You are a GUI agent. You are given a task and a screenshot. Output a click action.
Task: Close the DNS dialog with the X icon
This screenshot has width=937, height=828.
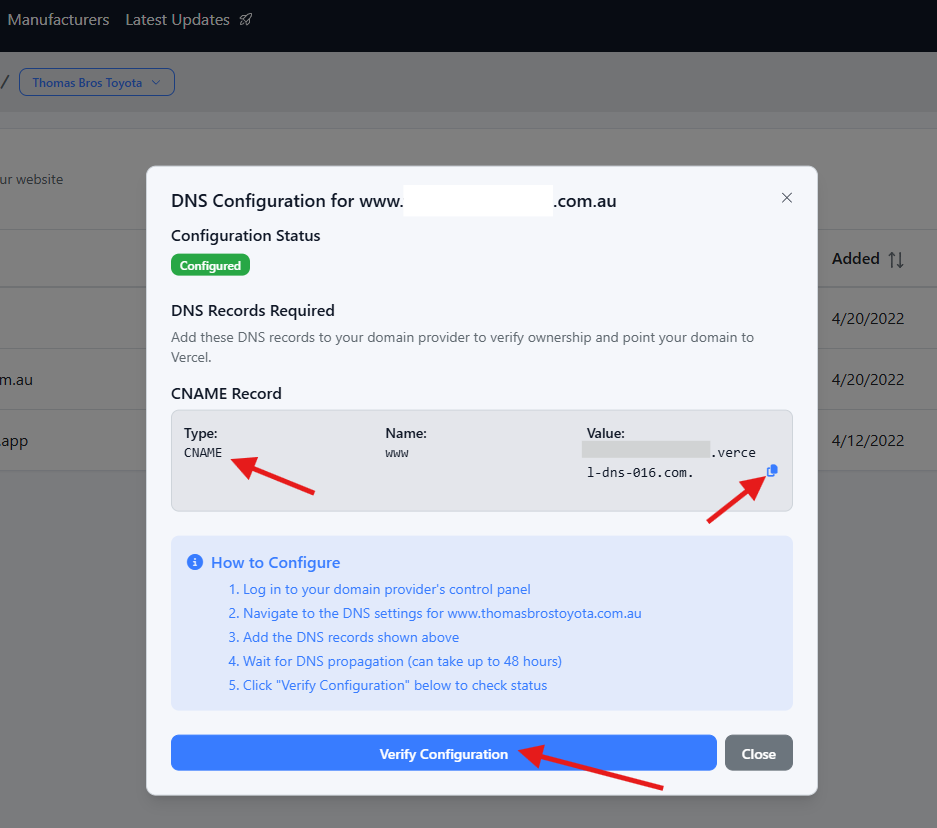787,198
